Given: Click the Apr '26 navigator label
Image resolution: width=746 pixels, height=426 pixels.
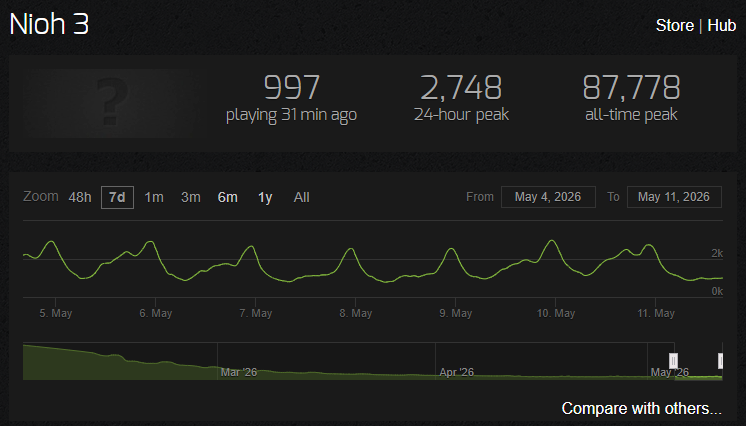Looking at the screenshot, I should [457, 372].
